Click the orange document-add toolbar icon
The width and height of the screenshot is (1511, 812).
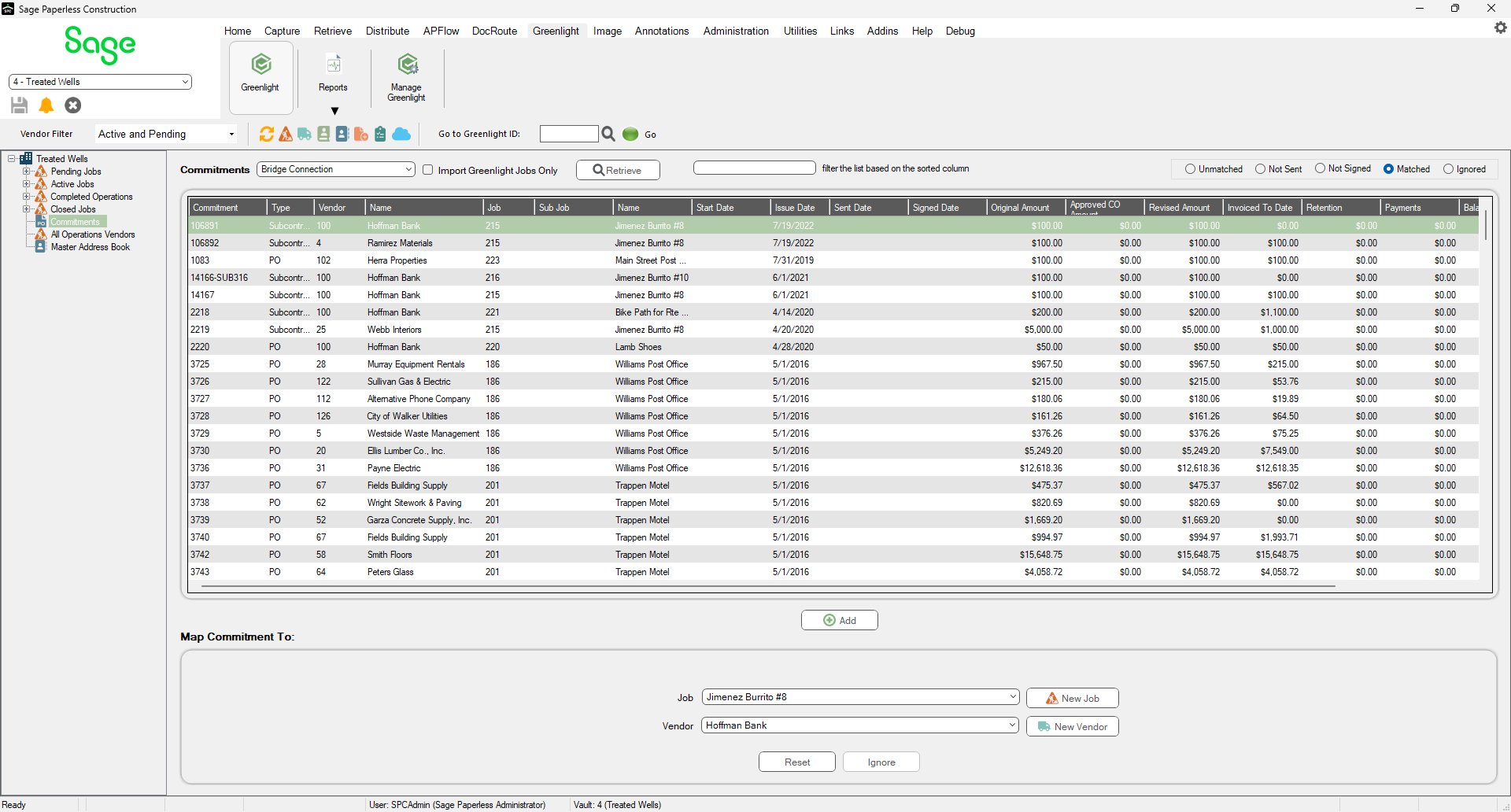(x=361, y=134)
